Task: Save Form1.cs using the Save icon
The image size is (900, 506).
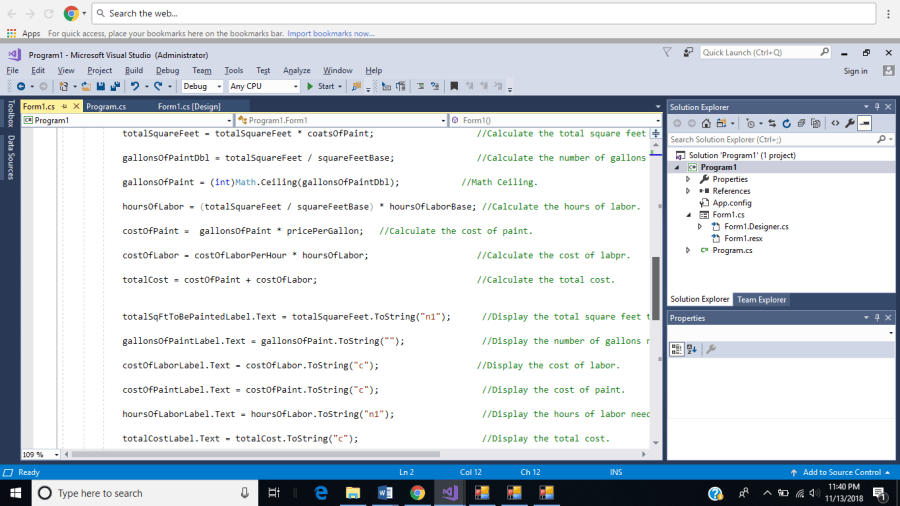Action: tap(100, 86)
